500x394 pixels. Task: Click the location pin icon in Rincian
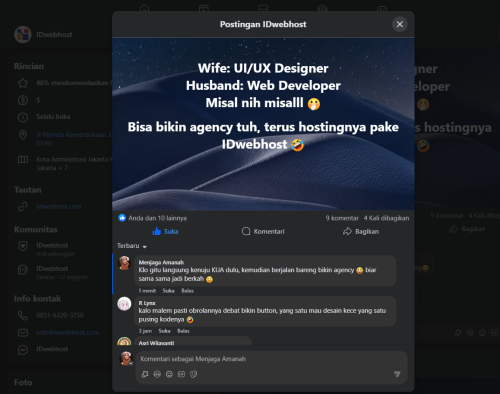(x=23, y=135)
